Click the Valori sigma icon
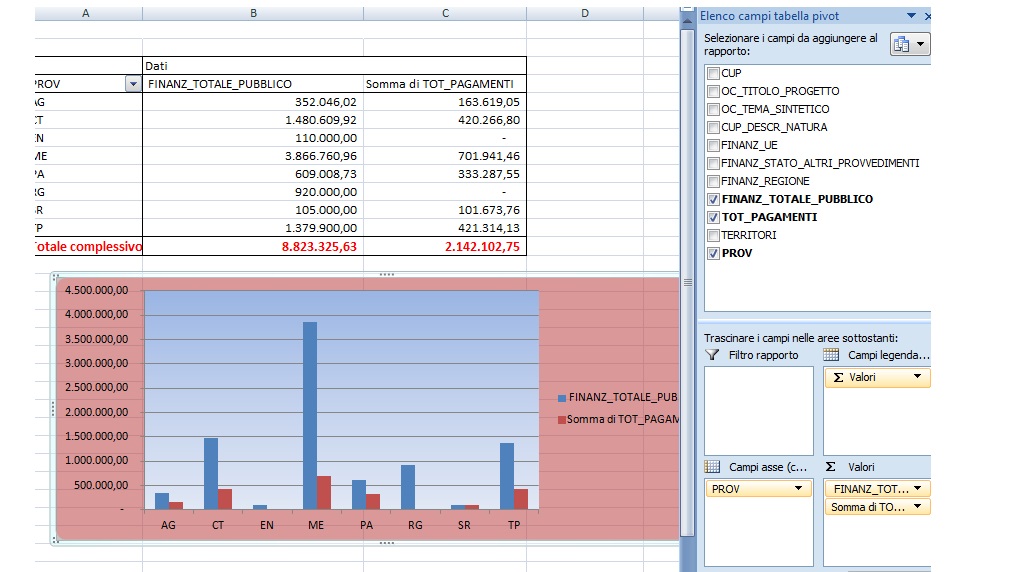Screen dimensions: 1030x572 click(x=831, y=467)
